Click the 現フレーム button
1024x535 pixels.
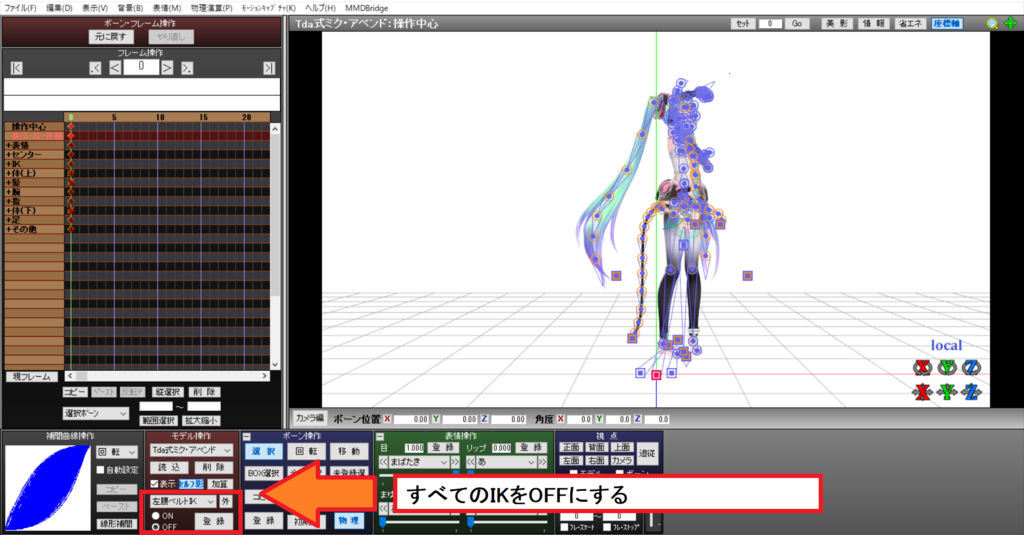[31, 377]
